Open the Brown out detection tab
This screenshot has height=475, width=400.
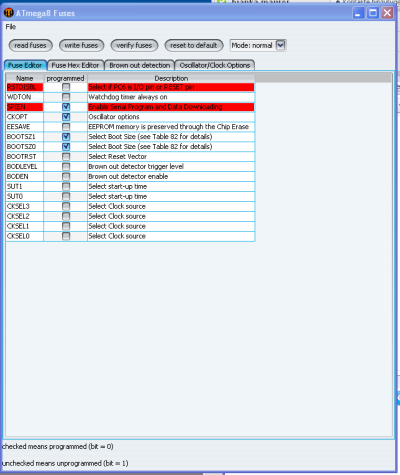pos(140,65)
